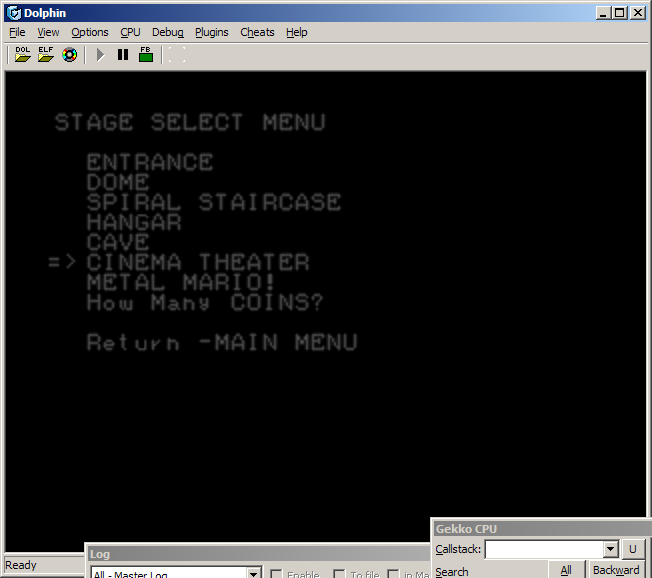Click HANGAR stage entry

click(x=134, y=222)
